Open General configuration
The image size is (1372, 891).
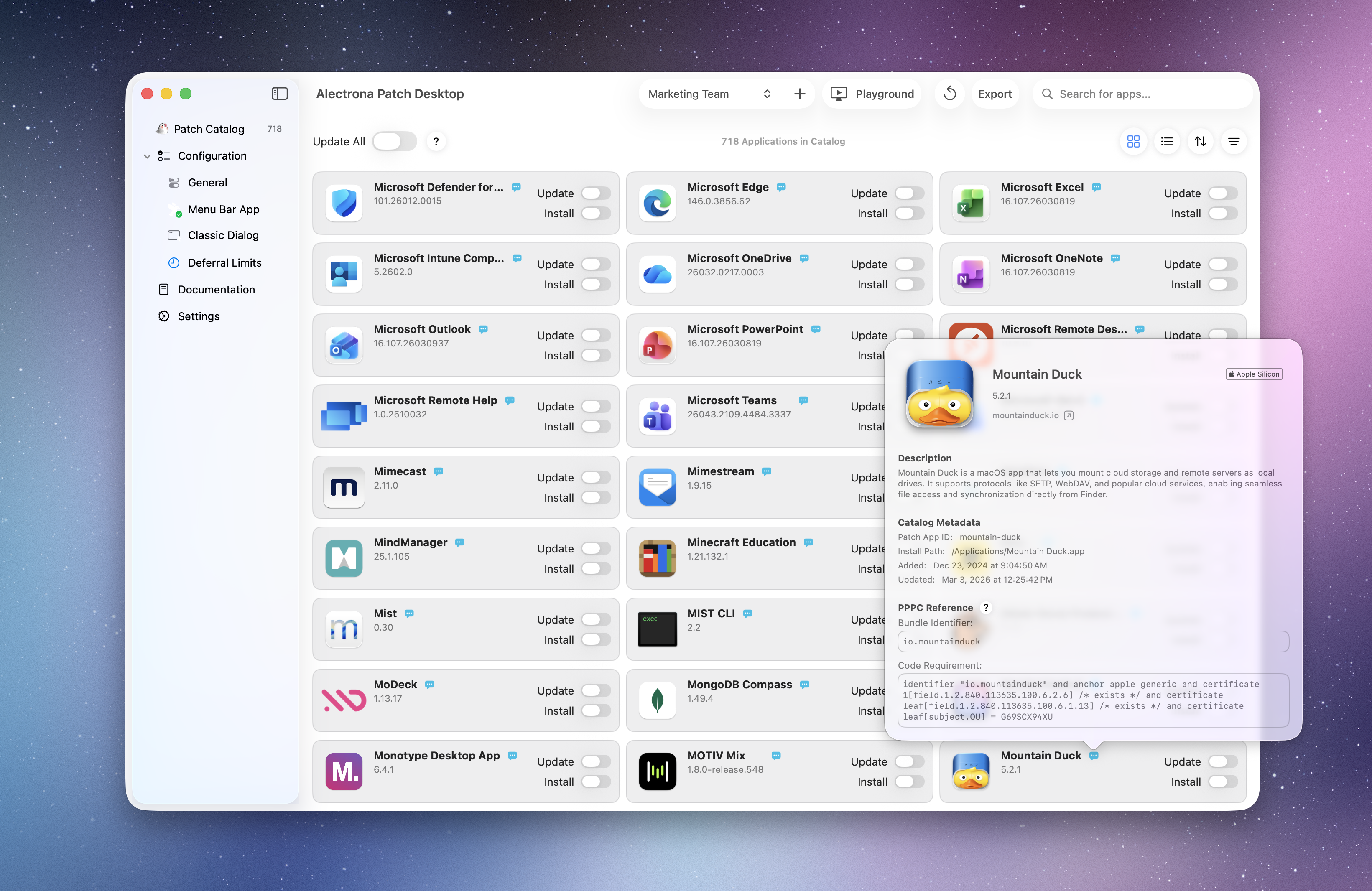[x=207, y=183]
